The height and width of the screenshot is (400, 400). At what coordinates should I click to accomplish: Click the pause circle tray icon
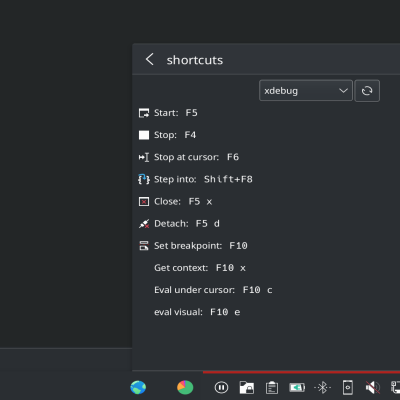221,387
